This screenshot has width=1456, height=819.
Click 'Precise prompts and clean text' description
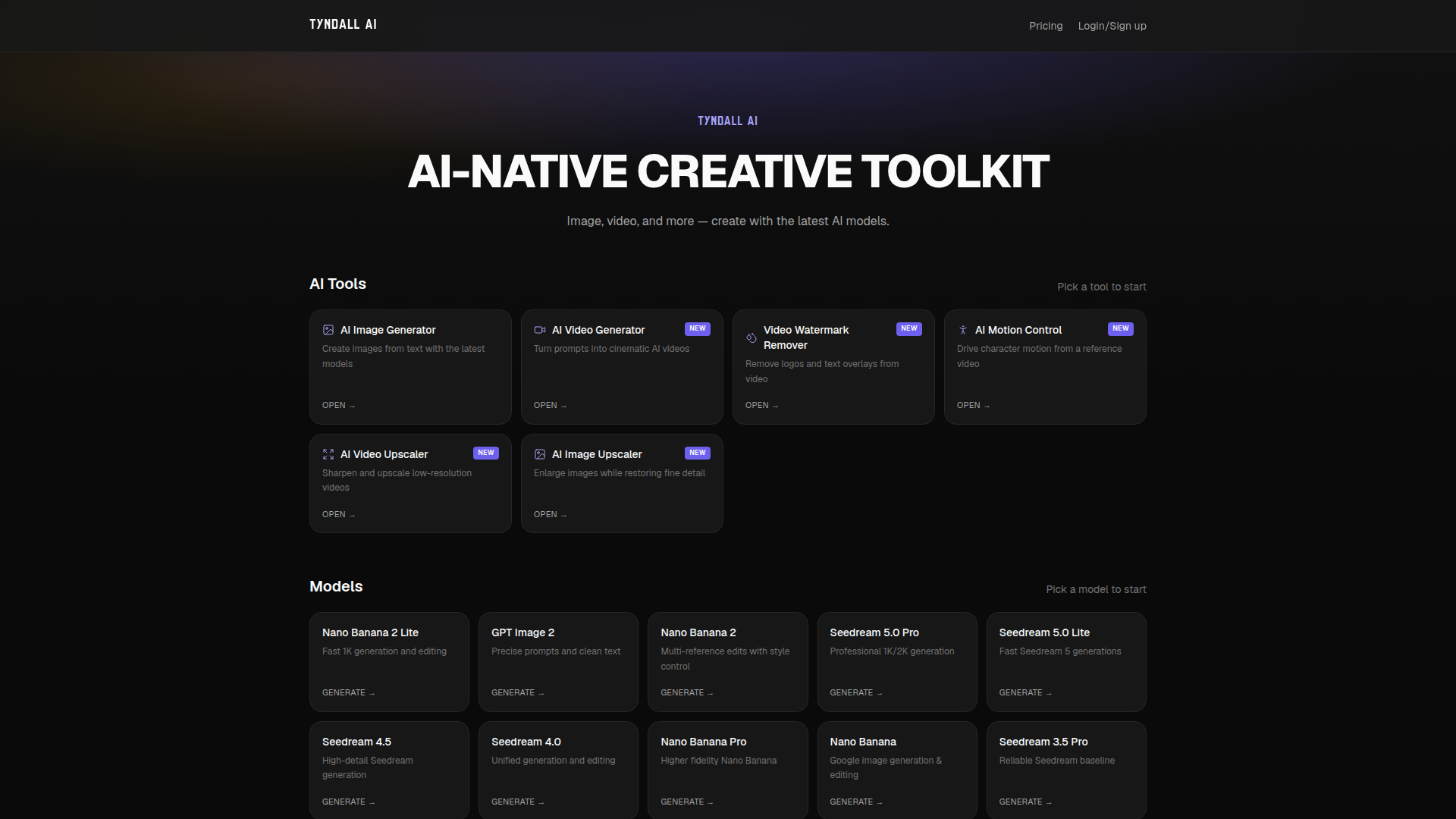[x=556, y=651]
